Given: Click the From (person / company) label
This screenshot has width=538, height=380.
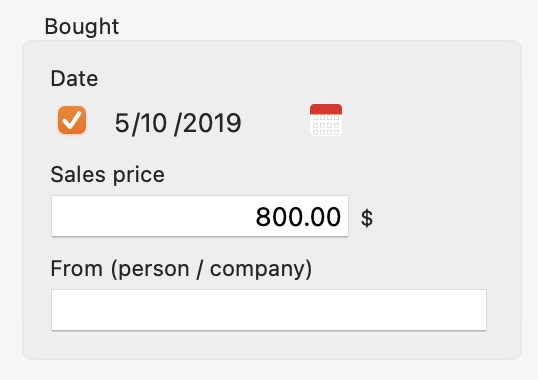Looking at the screenshot, I should pos(181,269).
